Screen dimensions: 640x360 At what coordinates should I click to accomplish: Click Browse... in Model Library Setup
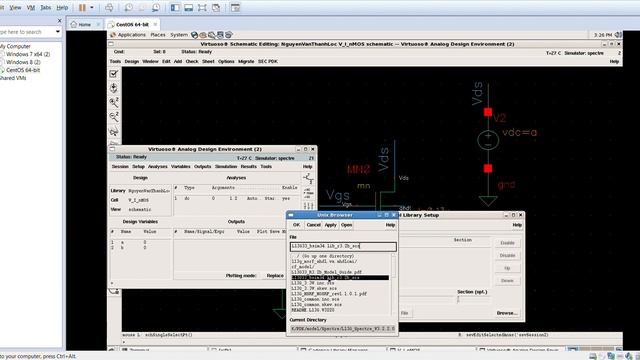[x=507, y=313]
